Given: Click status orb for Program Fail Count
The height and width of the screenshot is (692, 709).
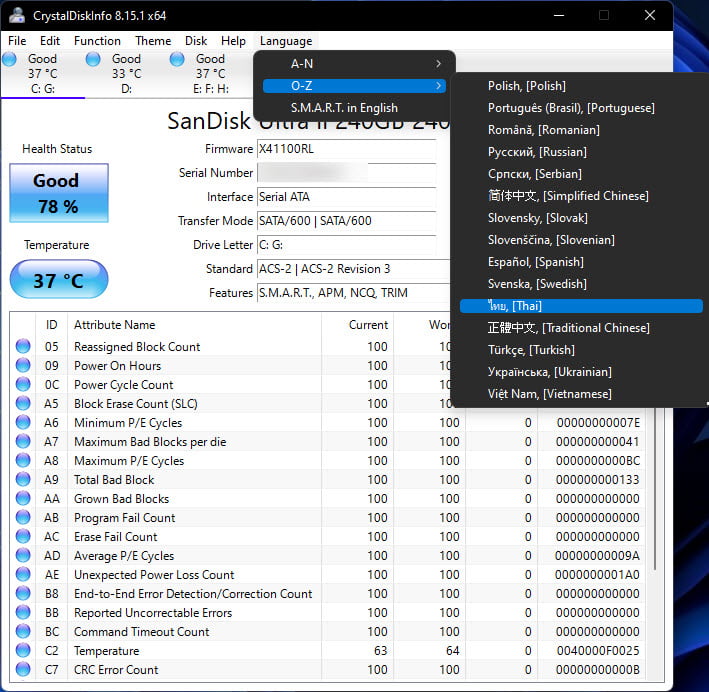Looking at the screenshot, I should click(23, 517).
